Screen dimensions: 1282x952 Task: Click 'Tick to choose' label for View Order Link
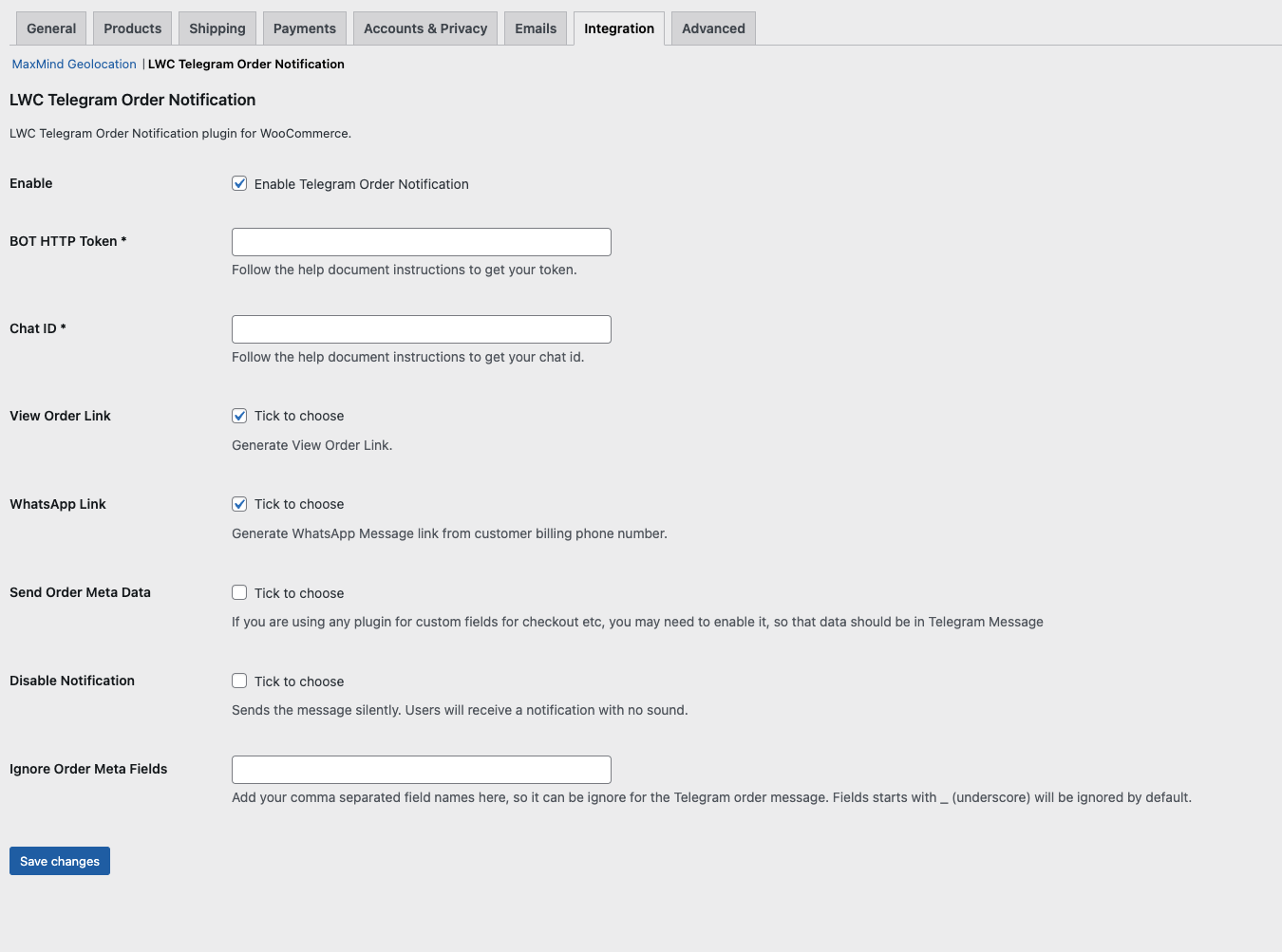(x=299, y=416)
